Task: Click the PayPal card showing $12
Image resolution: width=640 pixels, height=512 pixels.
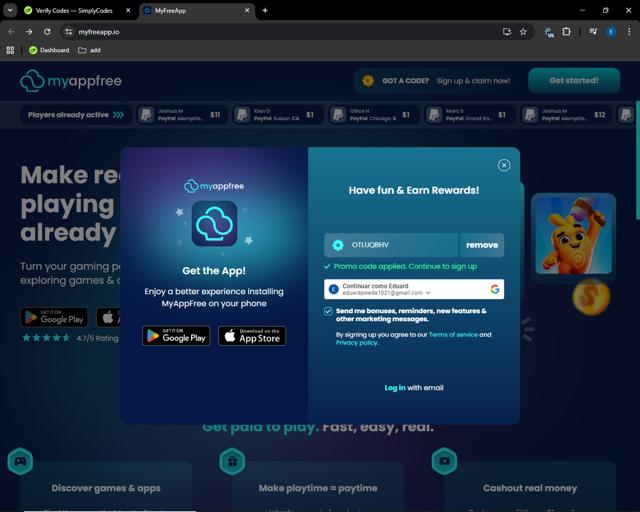Action: click(x=566, y=115)
